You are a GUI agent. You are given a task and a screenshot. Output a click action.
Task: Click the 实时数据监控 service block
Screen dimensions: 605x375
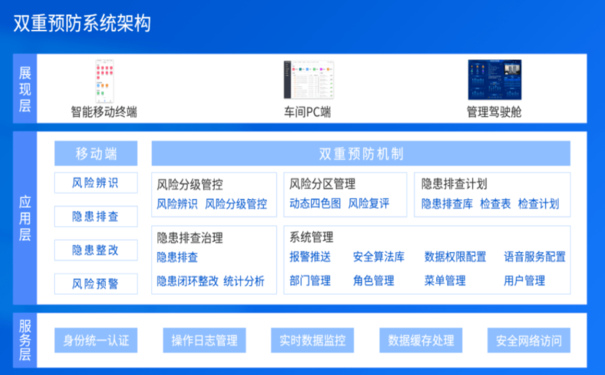point(312,340)
